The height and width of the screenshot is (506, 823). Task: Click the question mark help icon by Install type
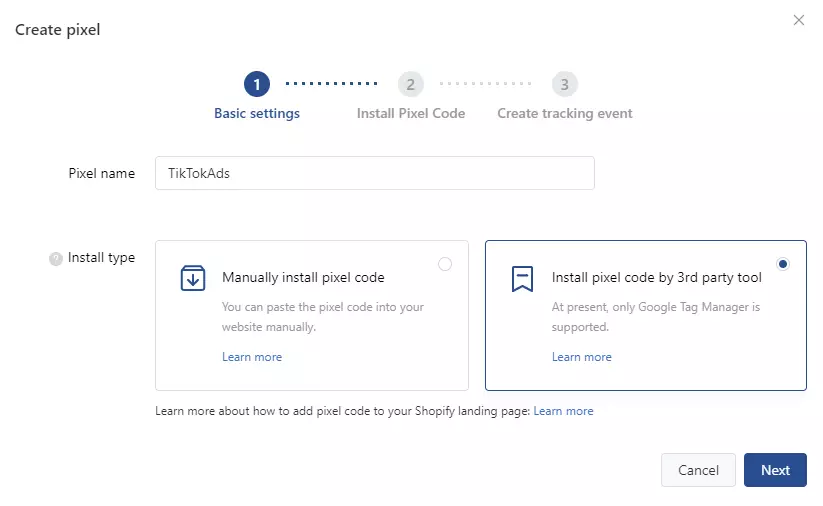click(x=56, y=259)
